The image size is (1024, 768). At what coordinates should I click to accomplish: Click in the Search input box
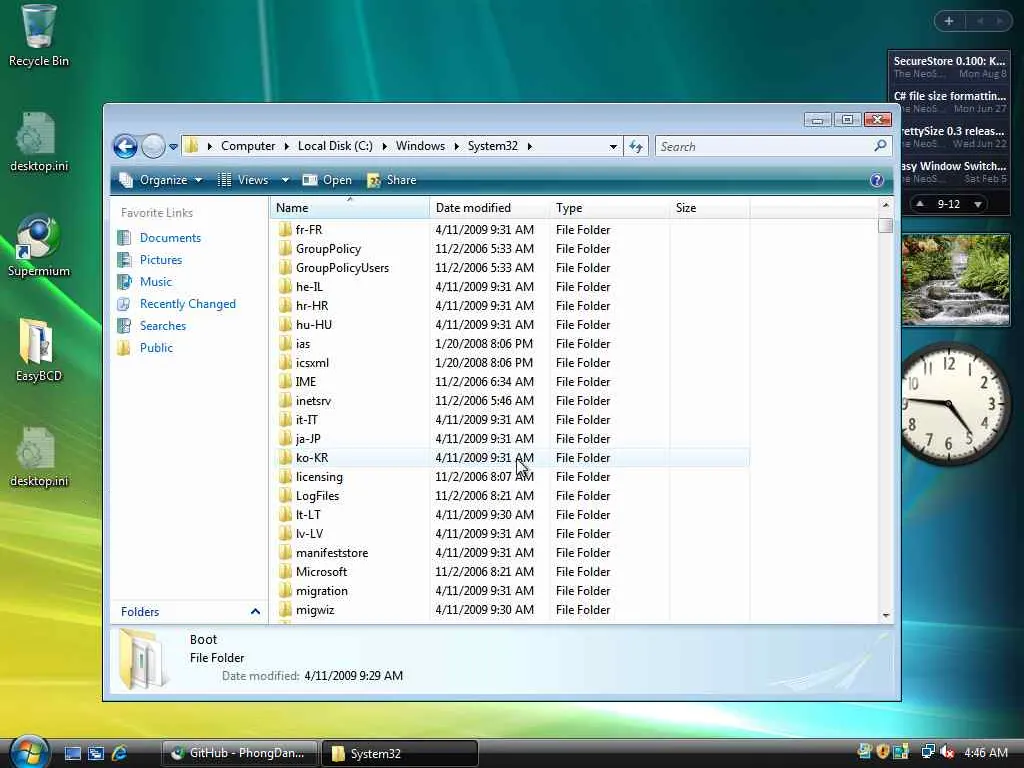(x=764, y=146)
